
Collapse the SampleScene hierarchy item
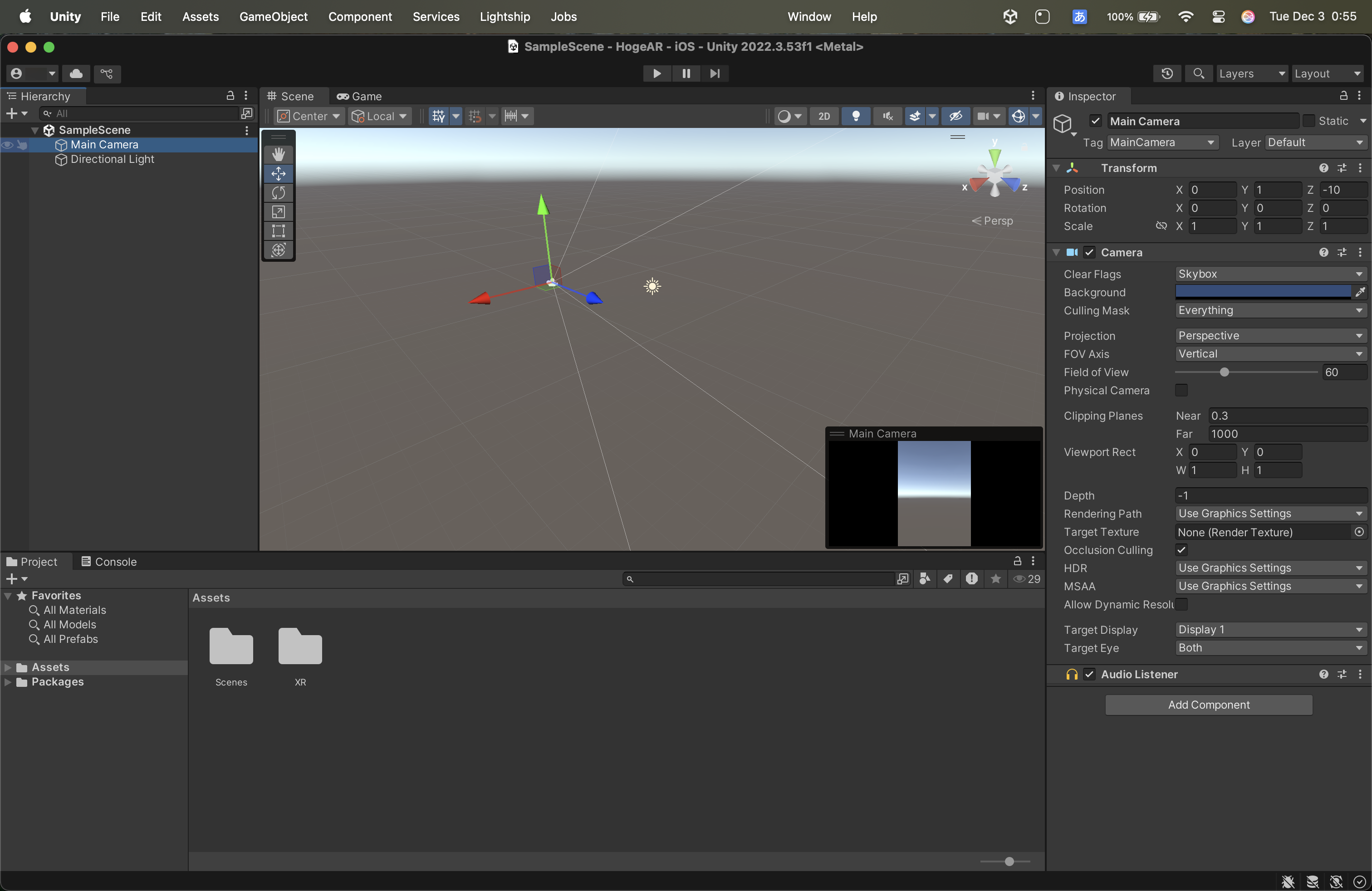click(34, 130)
